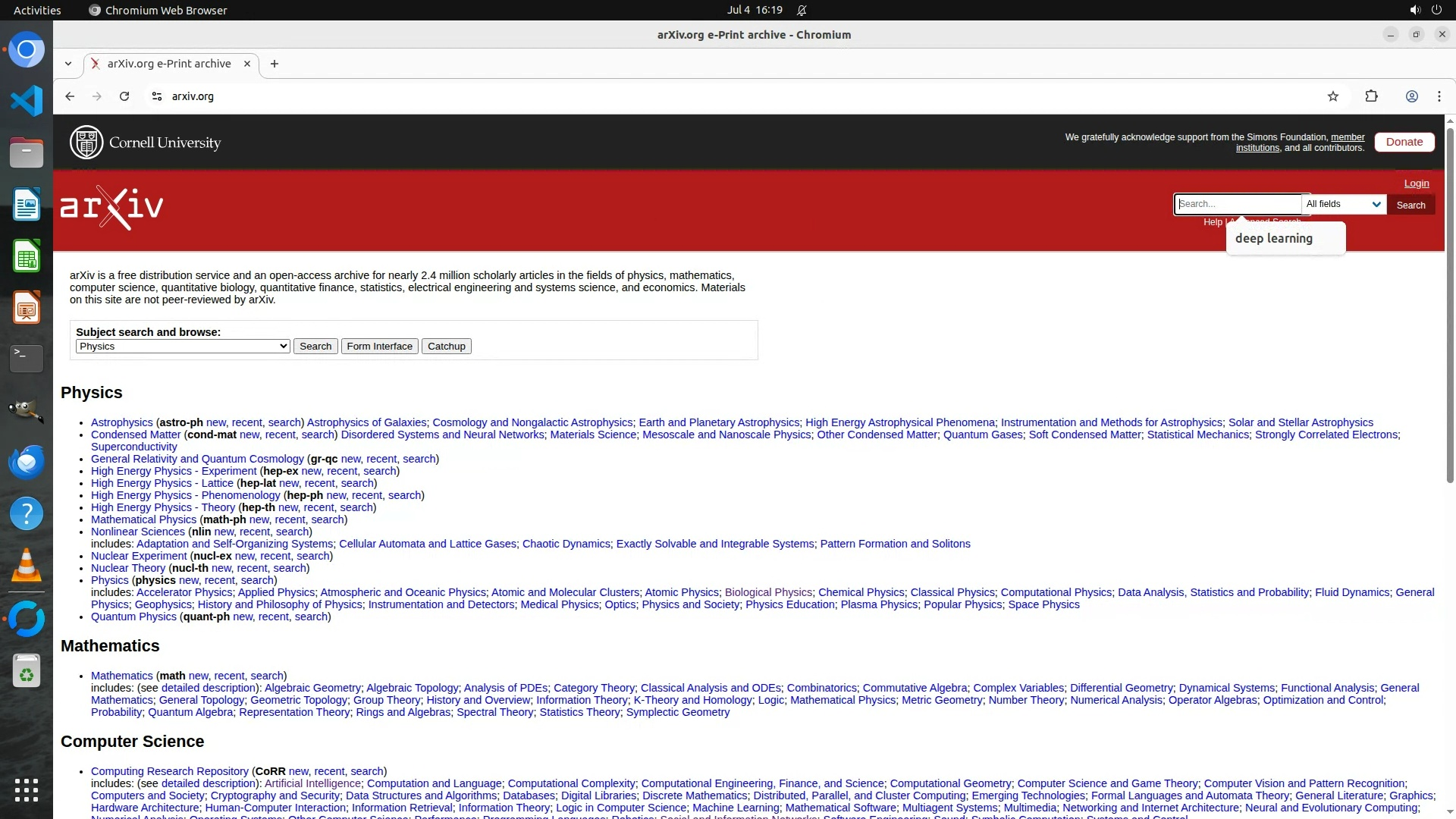Click the Form Interface button
The image size is (1456, 819).
[379, 347]
